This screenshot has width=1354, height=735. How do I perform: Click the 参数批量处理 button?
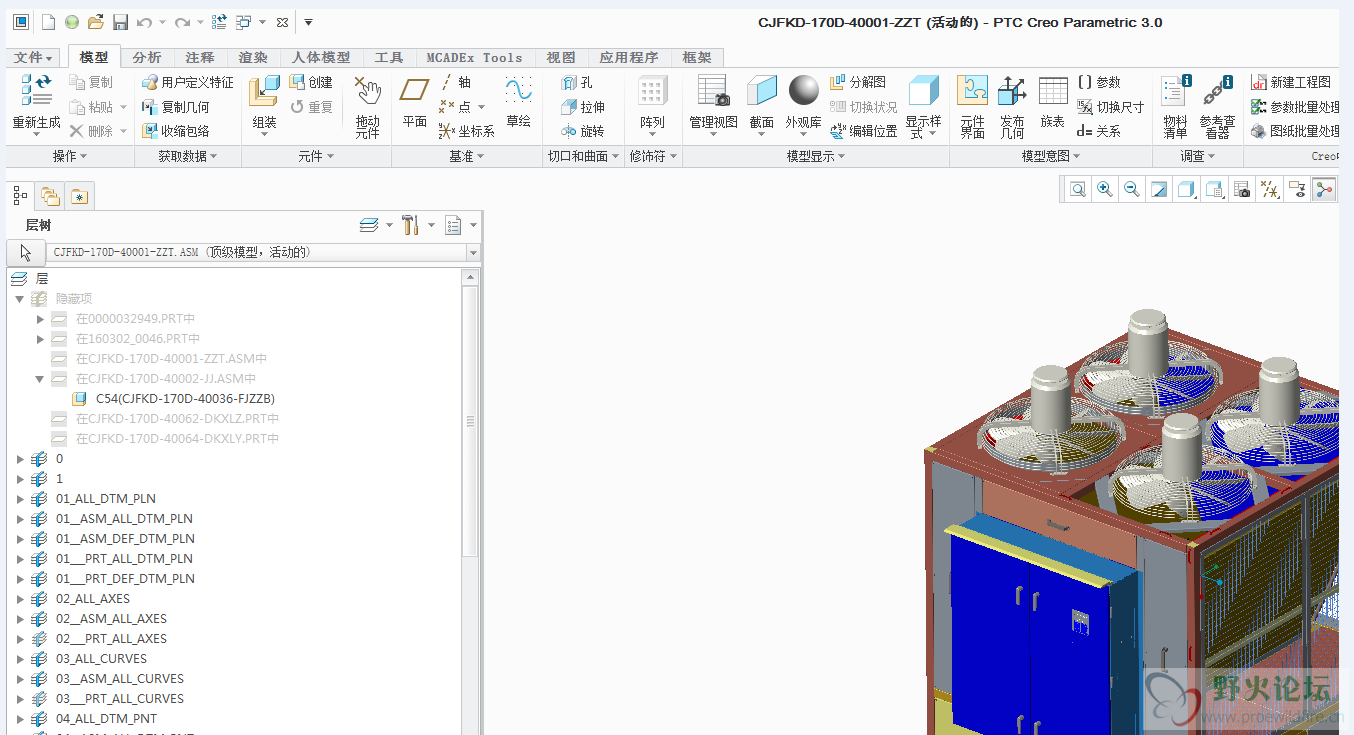1295,106
